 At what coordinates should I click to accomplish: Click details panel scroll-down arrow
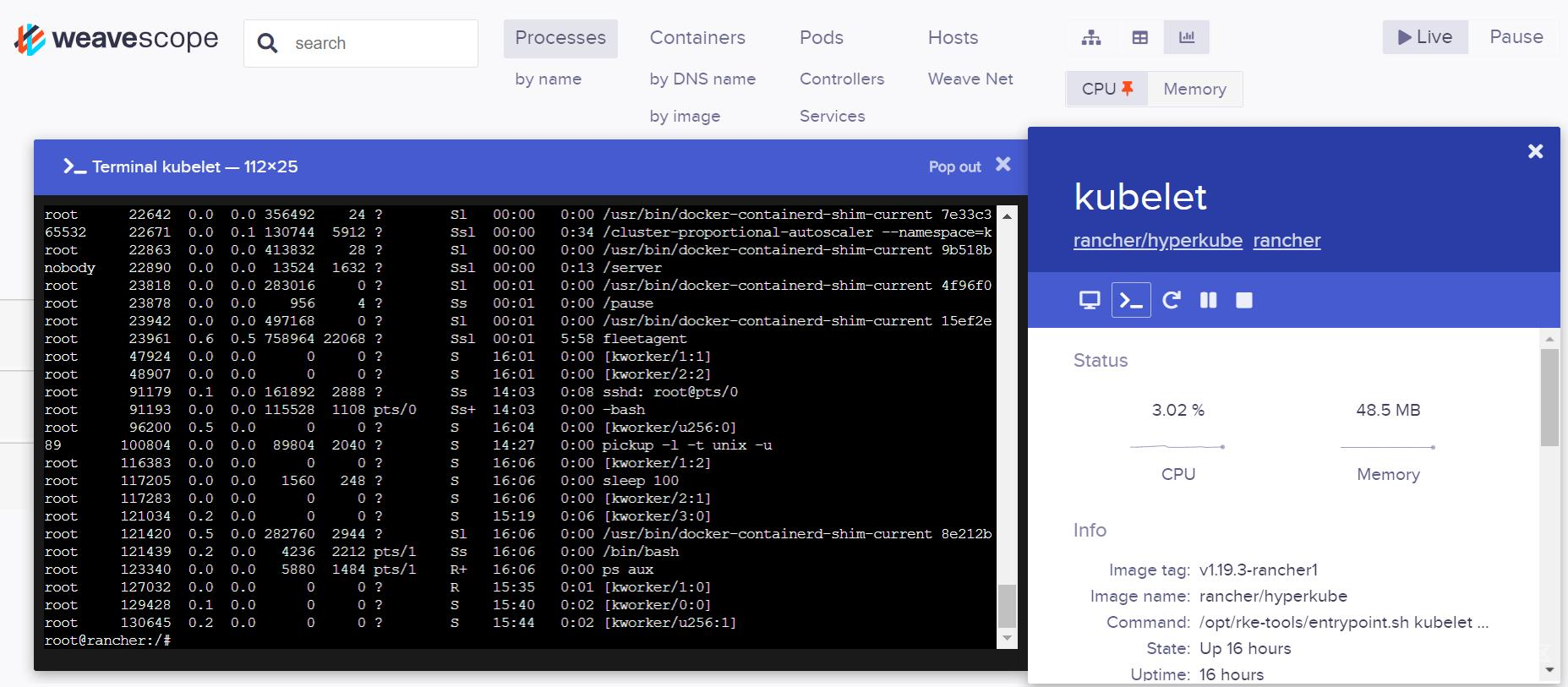pyautogui.click(x=1549, y=670)
